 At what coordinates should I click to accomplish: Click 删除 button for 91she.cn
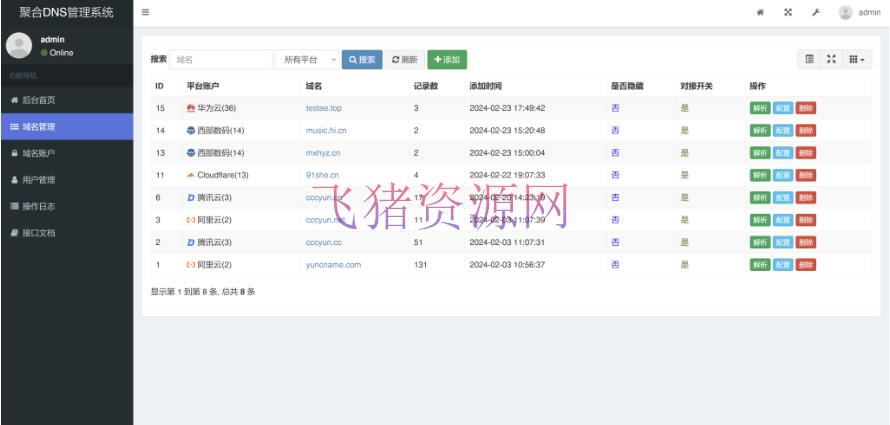coord(805,175)
